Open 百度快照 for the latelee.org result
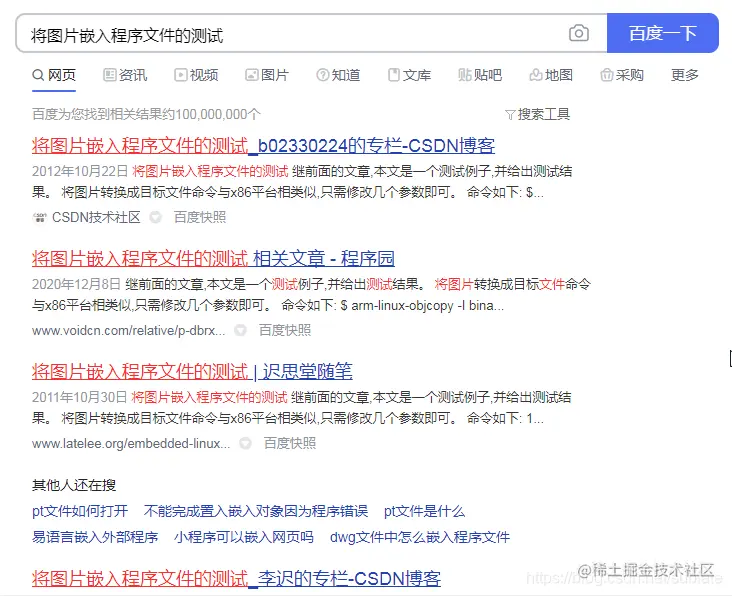The image size is (732, 596). tap(290, 443)
